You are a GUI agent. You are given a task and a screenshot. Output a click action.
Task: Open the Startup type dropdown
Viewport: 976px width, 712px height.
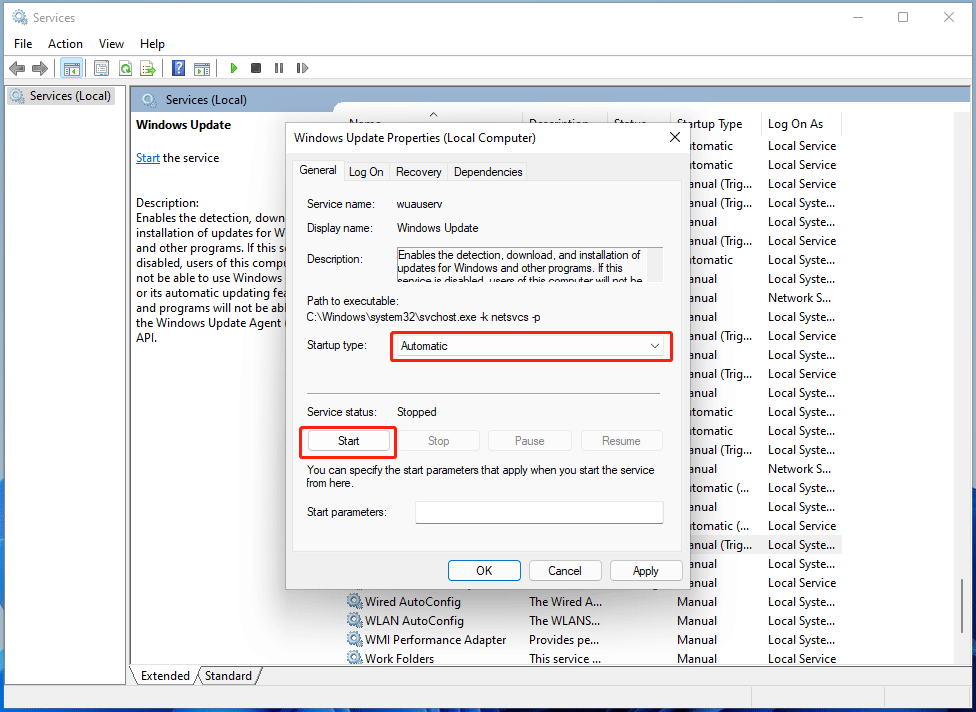pyautogui.click(x=532, y=346)
